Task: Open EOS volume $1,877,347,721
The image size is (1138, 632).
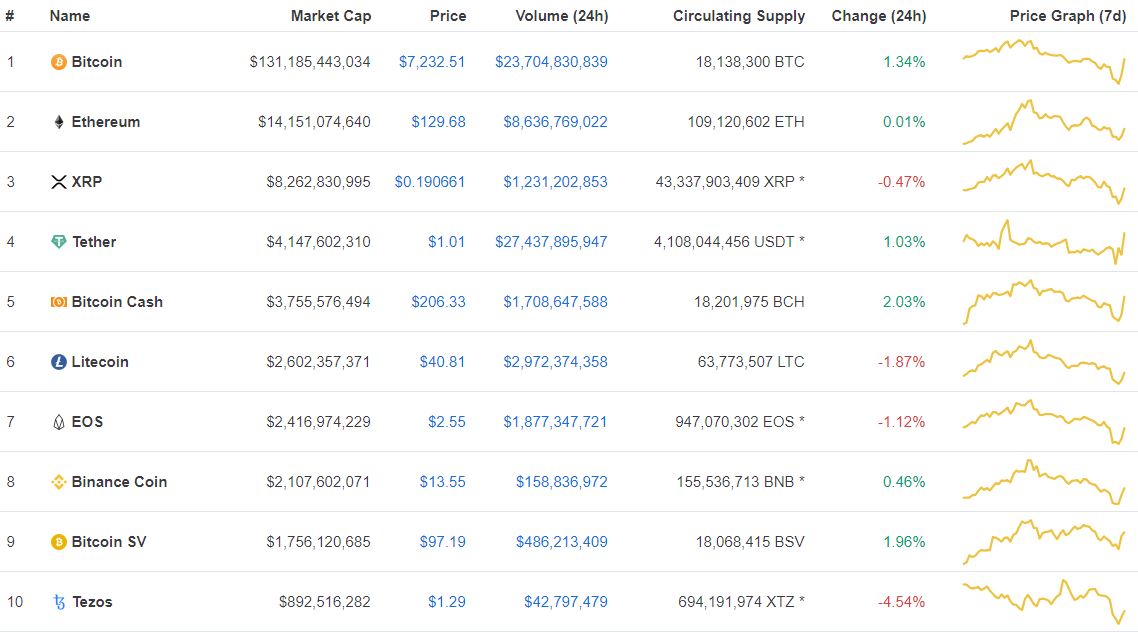Action: tap(555, 422)
